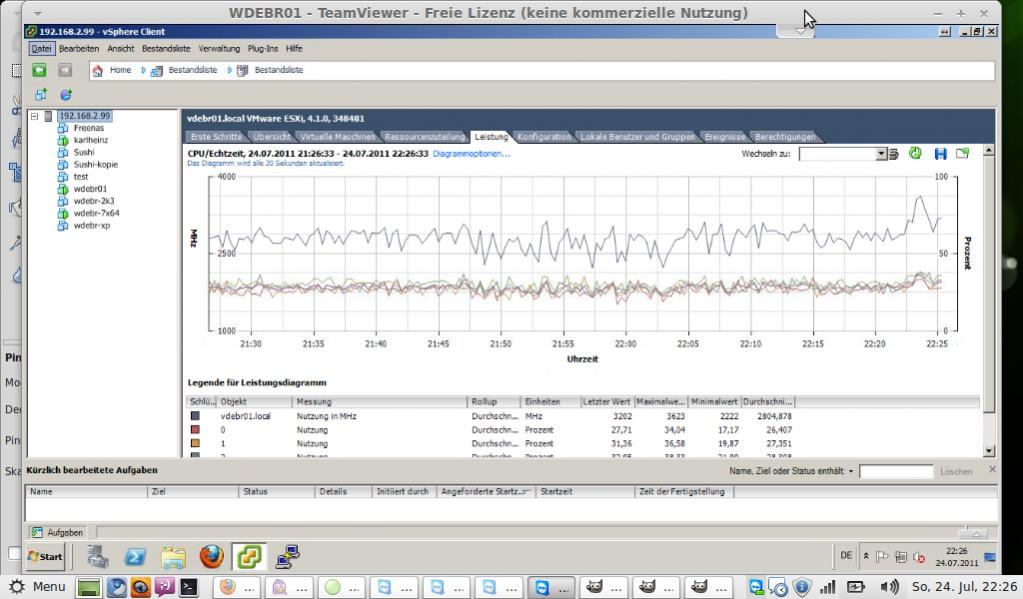Screen dimensions: 1023x599
Task: Switch to the Virtuelle Maschinen tab
Action: 338,137
